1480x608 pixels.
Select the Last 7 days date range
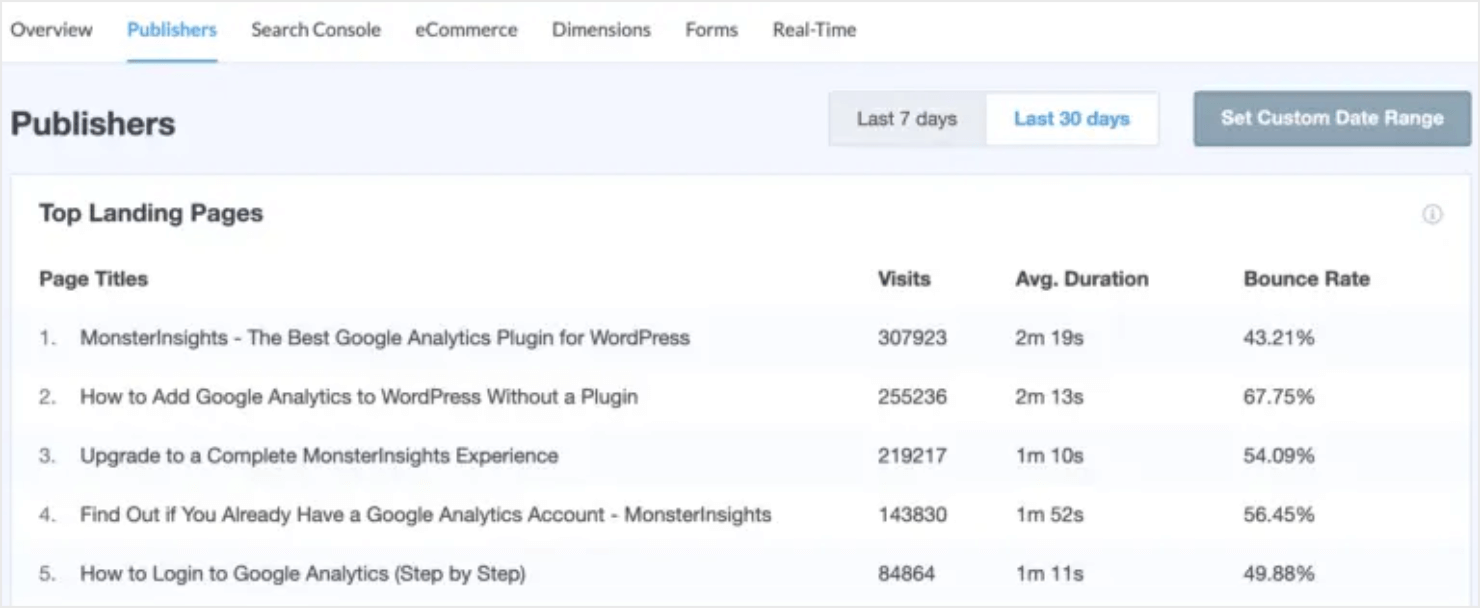[x=906, y=119]
